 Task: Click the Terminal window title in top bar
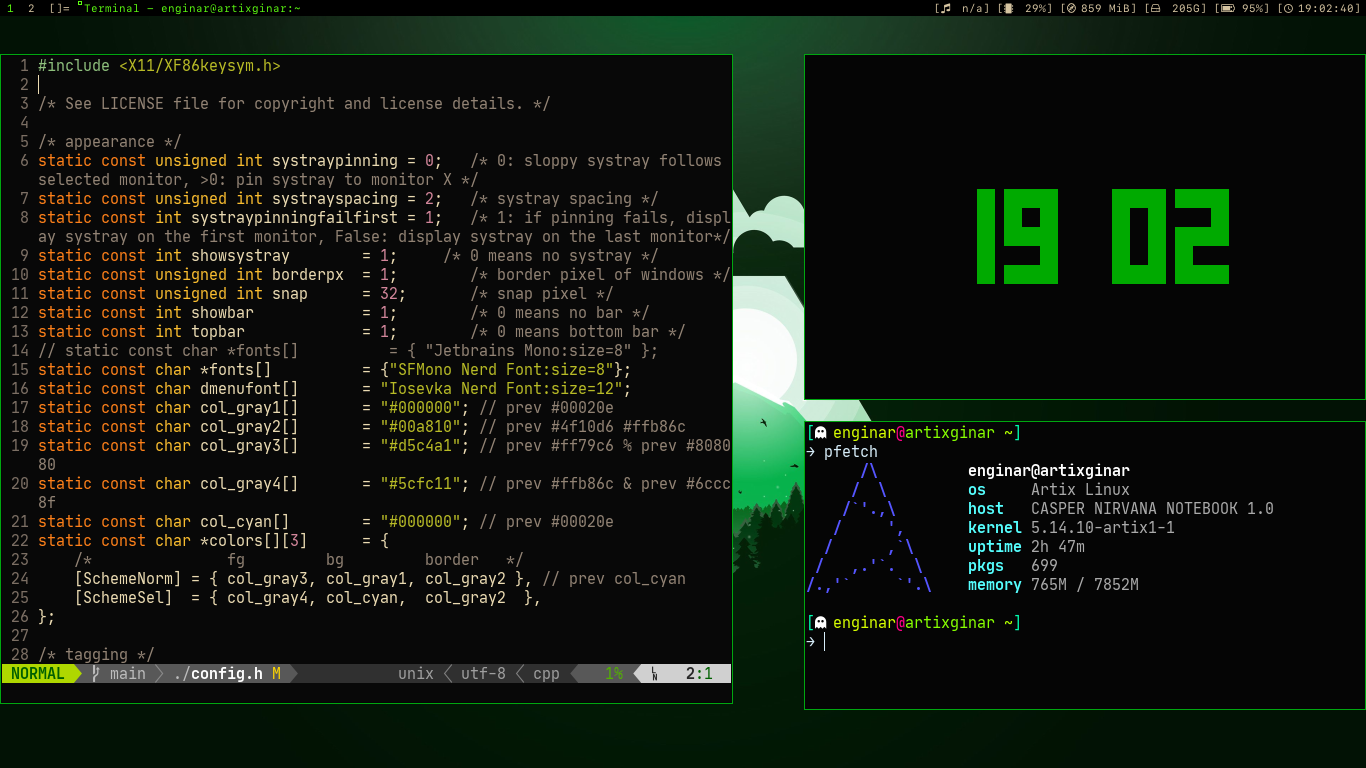click(x=192, y=8)
